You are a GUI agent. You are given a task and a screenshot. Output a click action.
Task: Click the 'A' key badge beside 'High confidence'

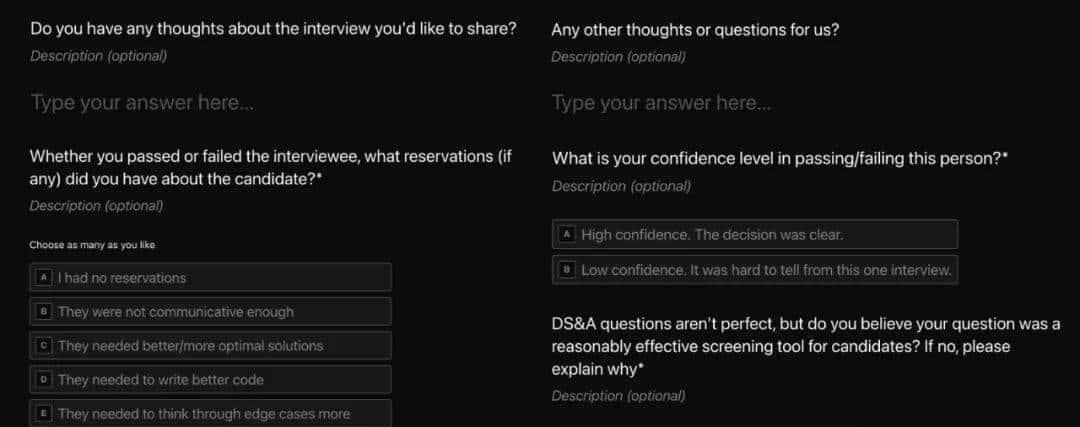point(566,234)
